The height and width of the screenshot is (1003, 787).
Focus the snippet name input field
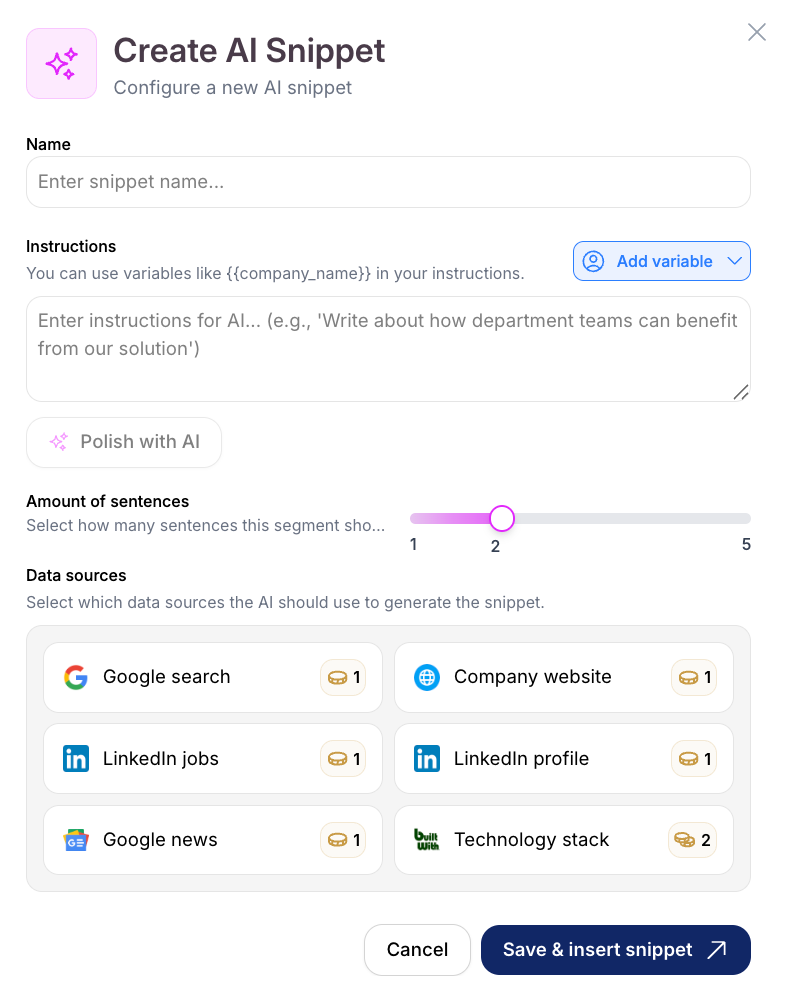[x=388, y=182]
